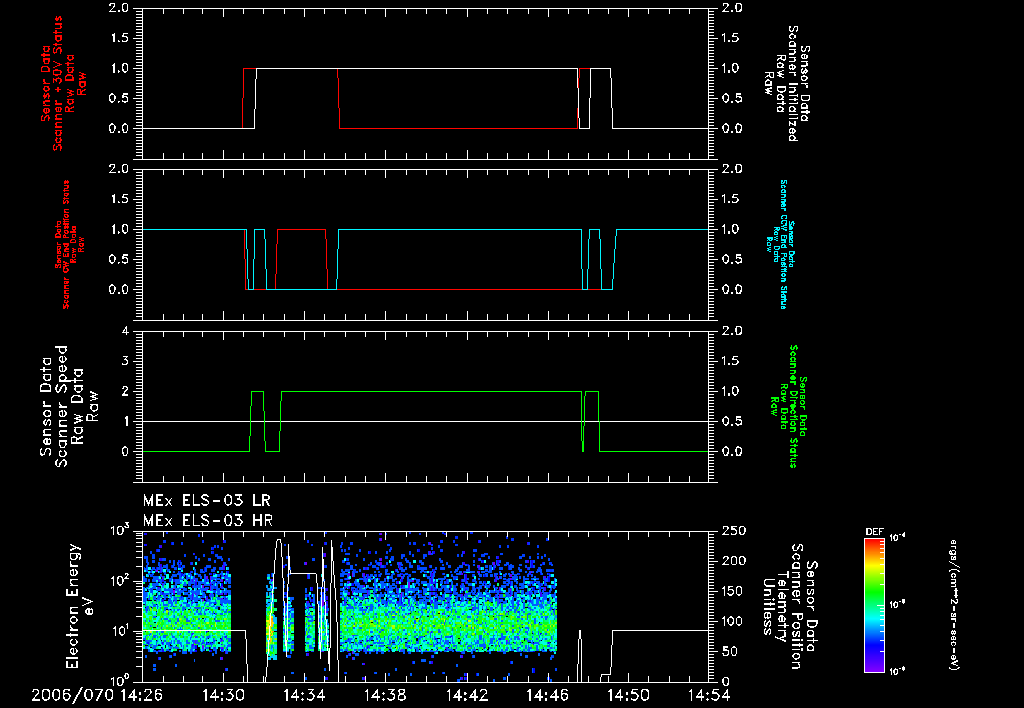Click the green direction status trace plot
The image size is (1024, 708).
click(426, 406)
